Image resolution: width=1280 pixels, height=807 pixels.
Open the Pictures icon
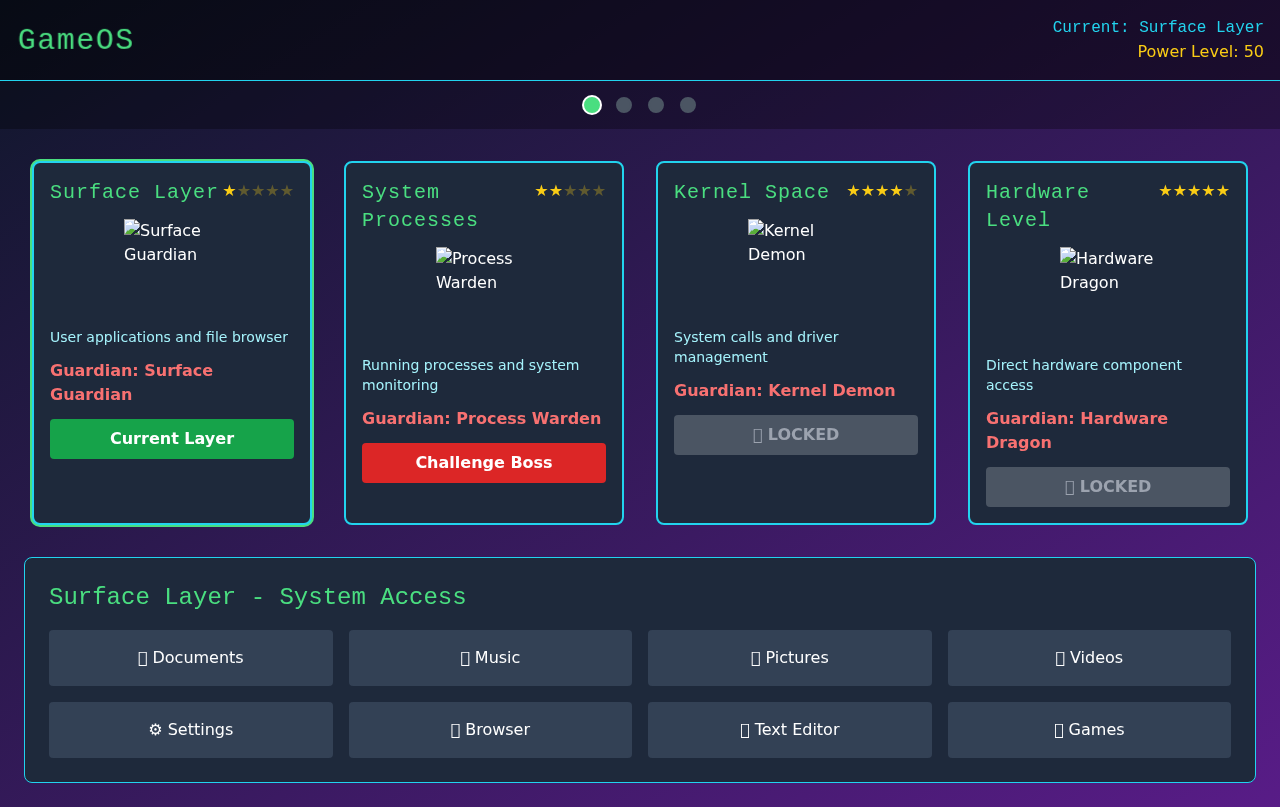tap(790, 657)
